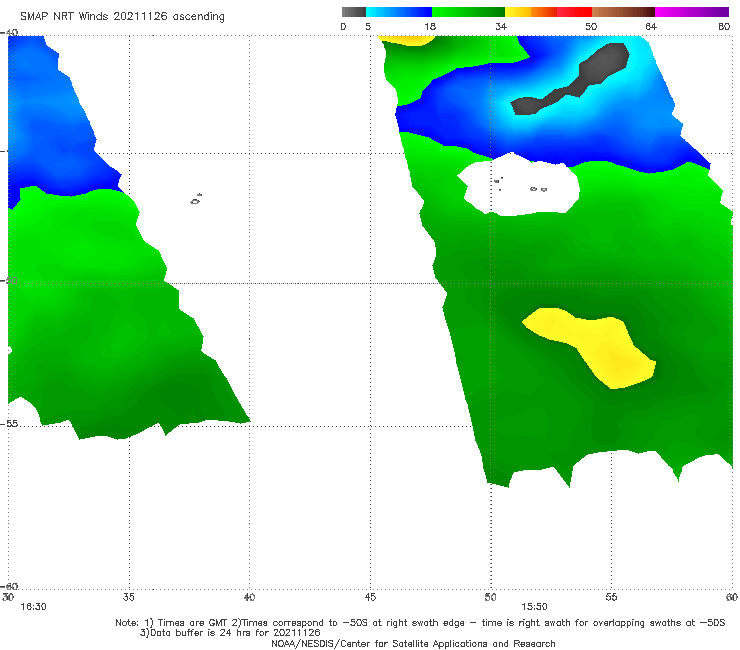Click the longitude label "60" on the bottom axis
740x650 pixels.
[x=732, y=597]
